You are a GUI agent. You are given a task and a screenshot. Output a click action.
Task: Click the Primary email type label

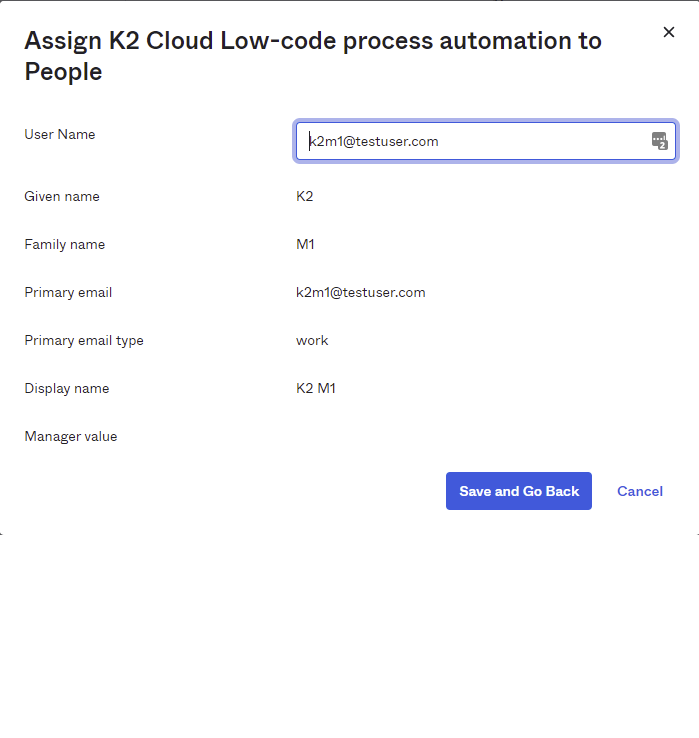tap(84, 340)
